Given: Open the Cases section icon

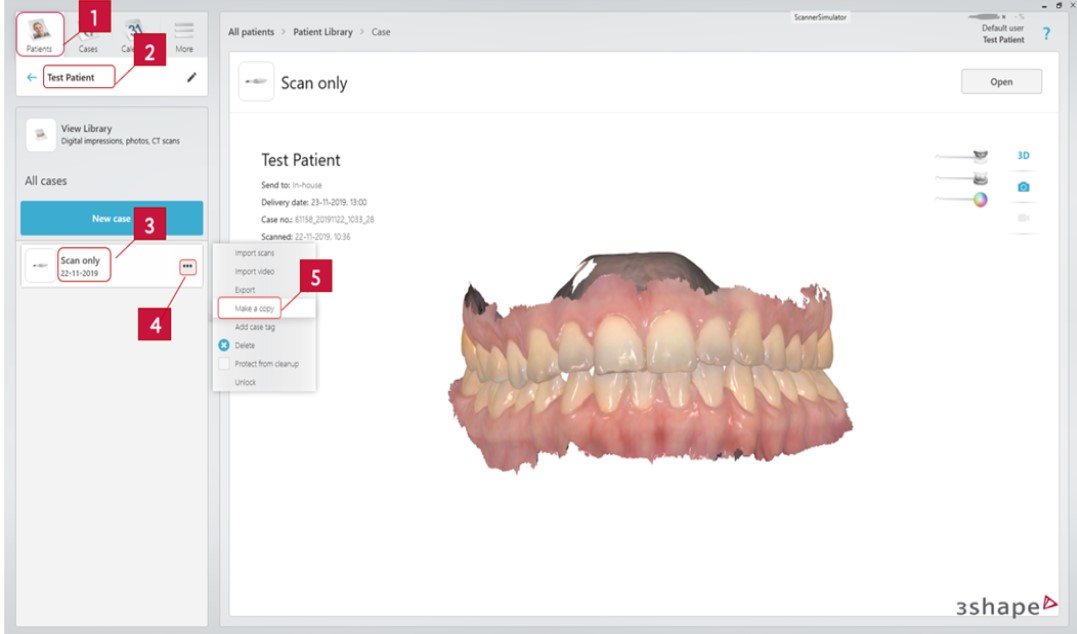Looking at the screenshot, I should 87,38.
